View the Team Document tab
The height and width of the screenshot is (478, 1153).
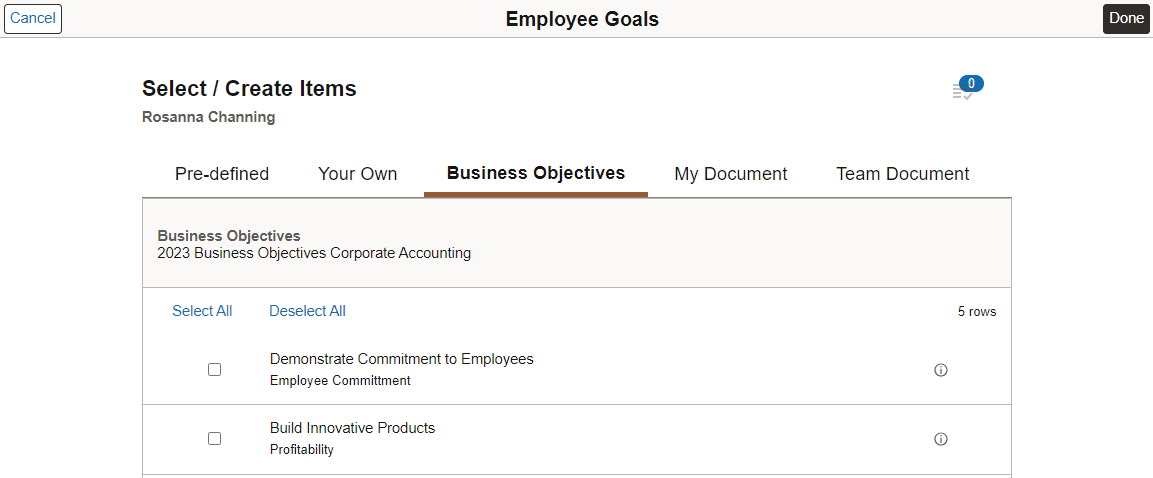903,174
